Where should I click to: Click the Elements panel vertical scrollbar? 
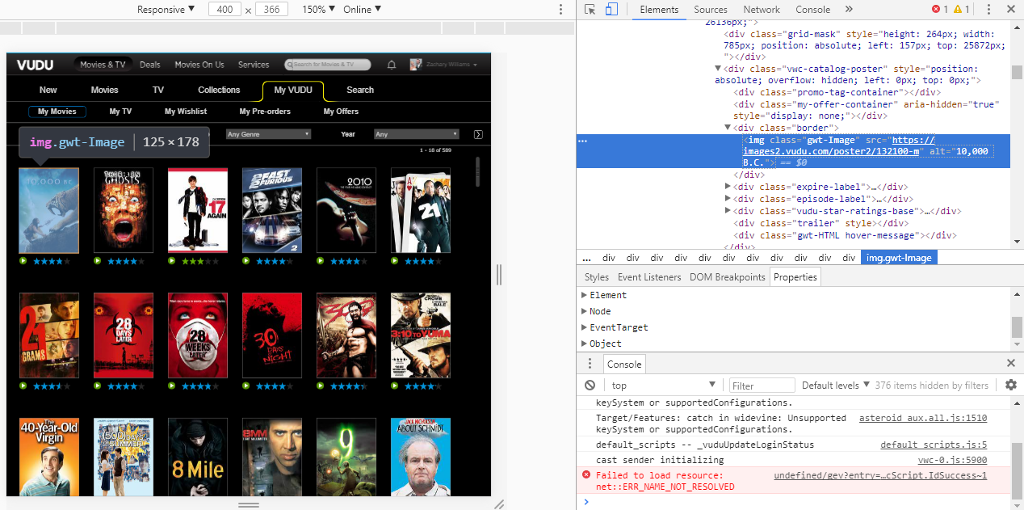point(1017,72)
